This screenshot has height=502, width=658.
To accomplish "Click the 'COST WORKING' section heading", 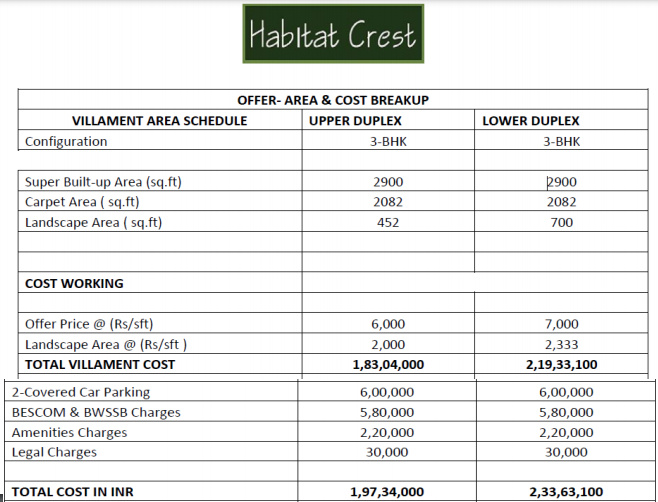I will tap(74, 284).
